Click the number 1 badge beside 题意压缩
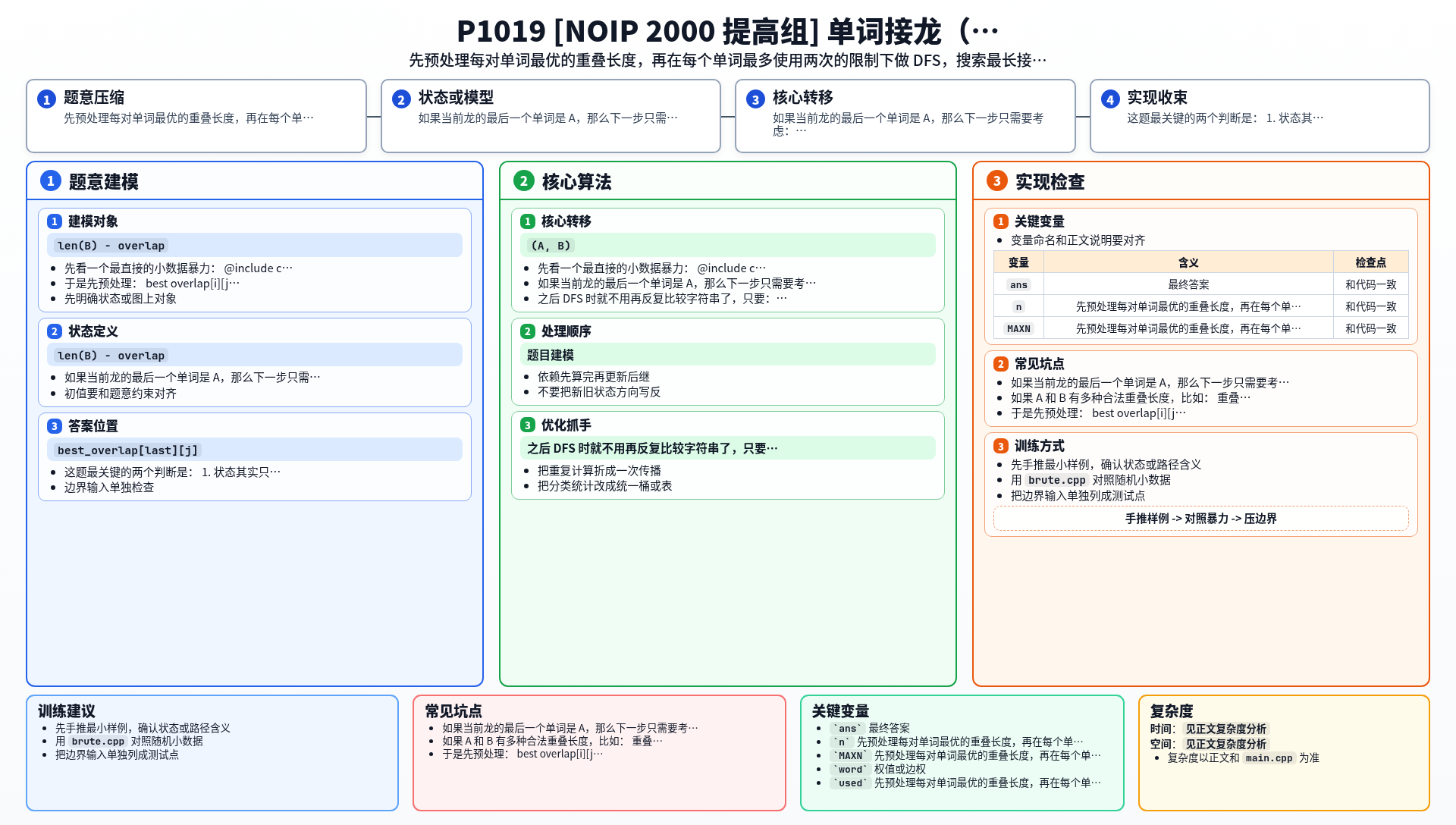This screenshot has width=1456, height=825. (x=46, y=99)
